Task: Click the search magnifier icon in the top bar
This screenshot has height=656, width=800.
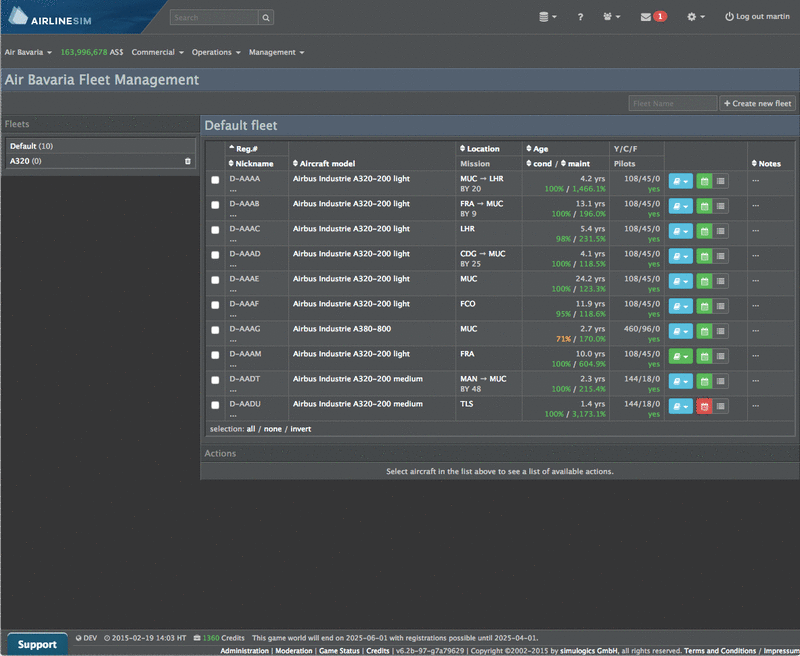Action: click(265, 17)
